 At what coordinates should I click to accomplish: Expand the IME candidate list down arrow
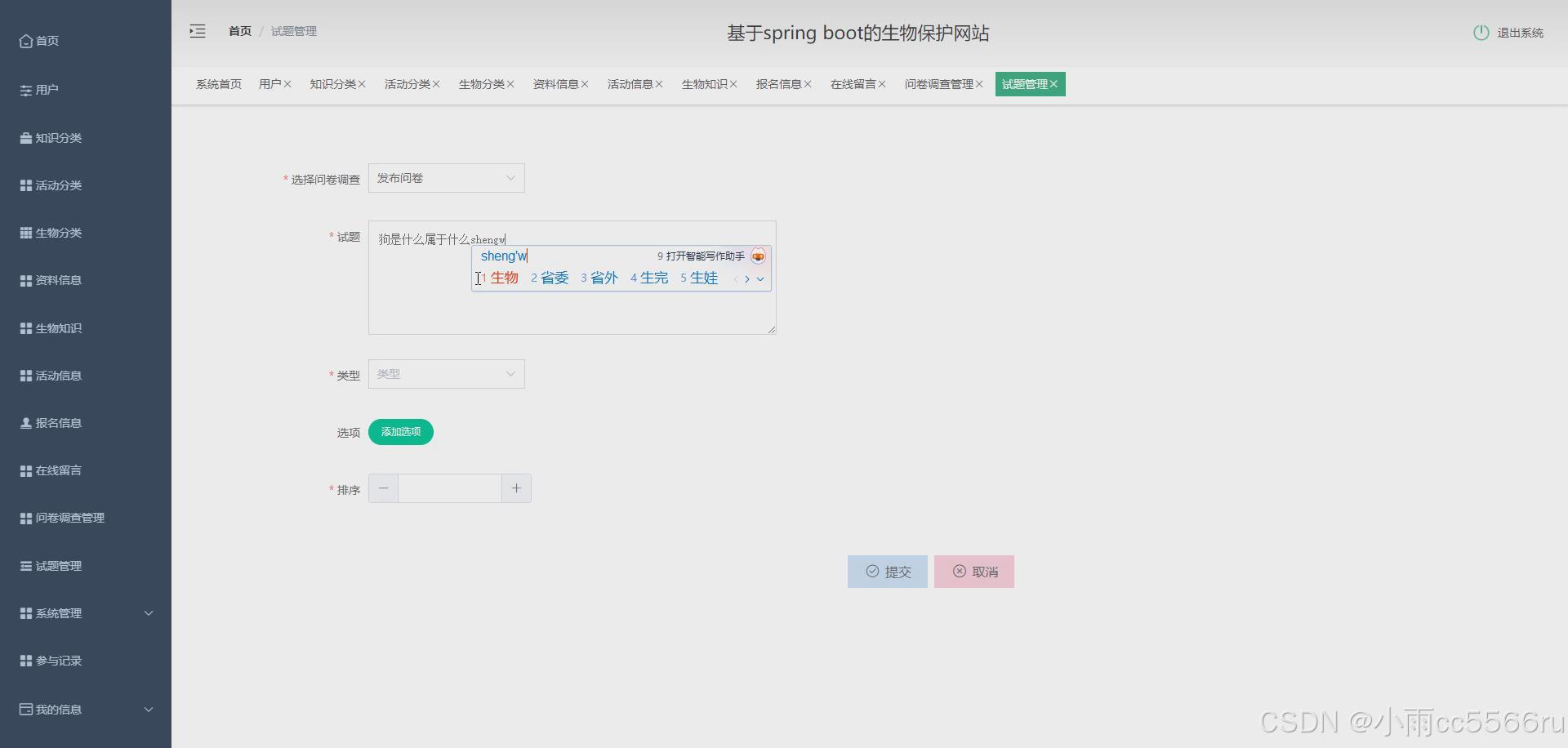(x=760, y=279)
